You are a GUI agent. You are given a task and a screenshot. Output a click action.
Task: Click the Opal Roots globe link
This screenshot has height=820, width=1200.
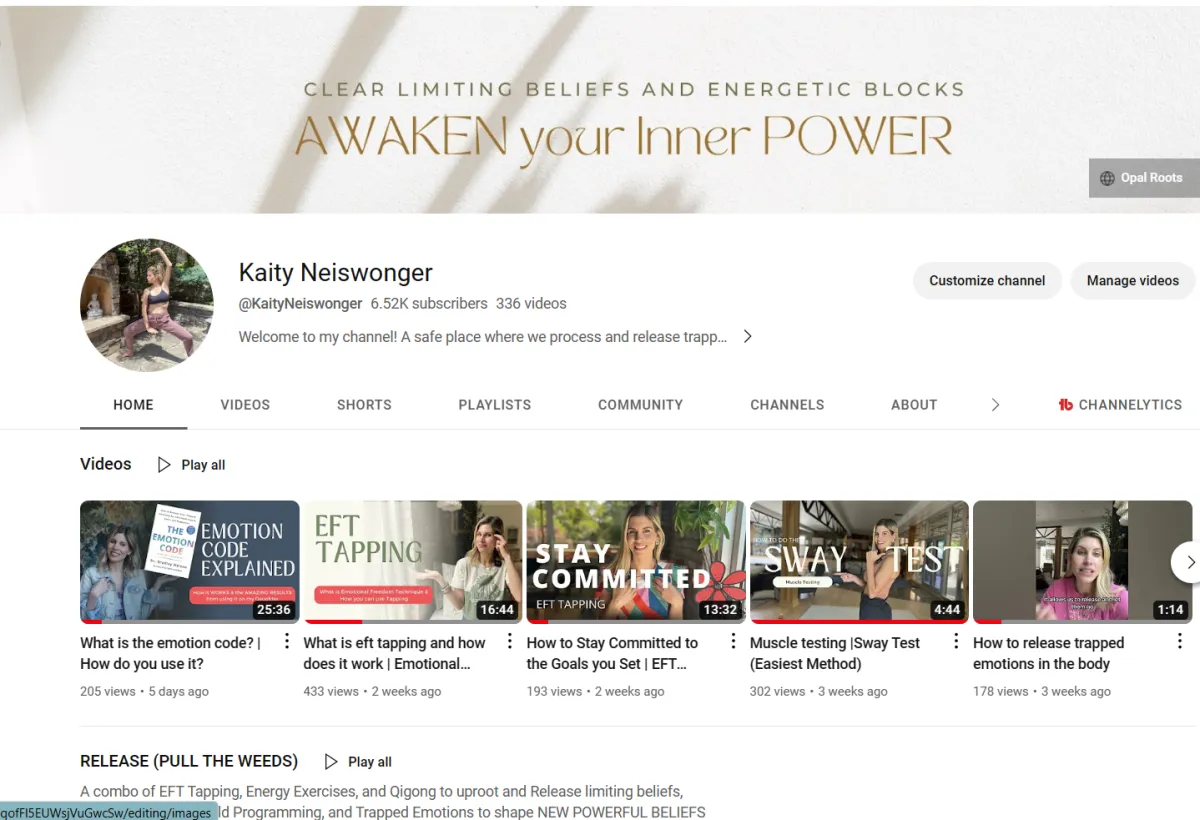pos(1141,178)
